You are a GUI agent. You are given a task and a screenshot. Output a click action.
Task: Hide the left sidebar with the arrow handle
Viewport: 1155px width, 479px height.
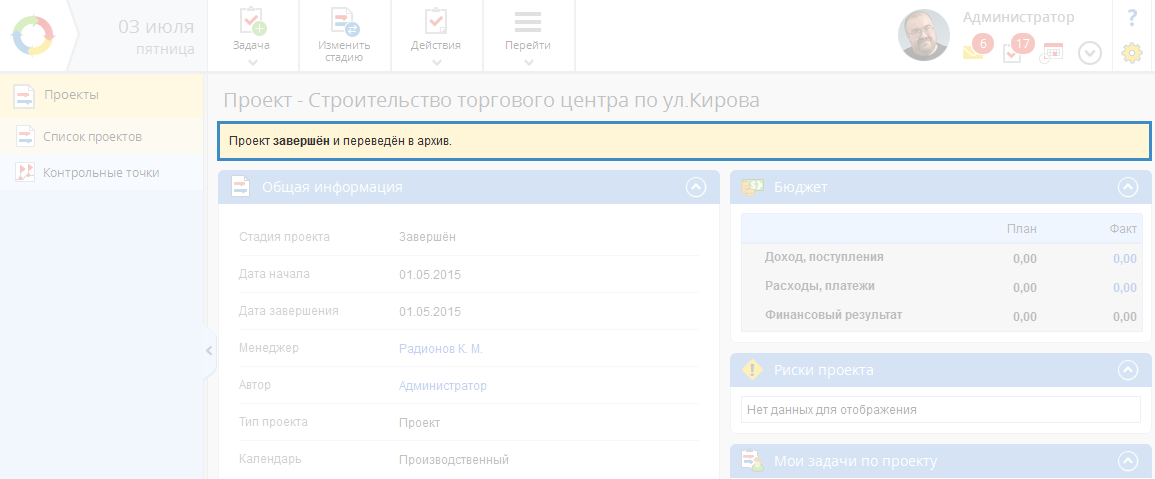point(208,351)
